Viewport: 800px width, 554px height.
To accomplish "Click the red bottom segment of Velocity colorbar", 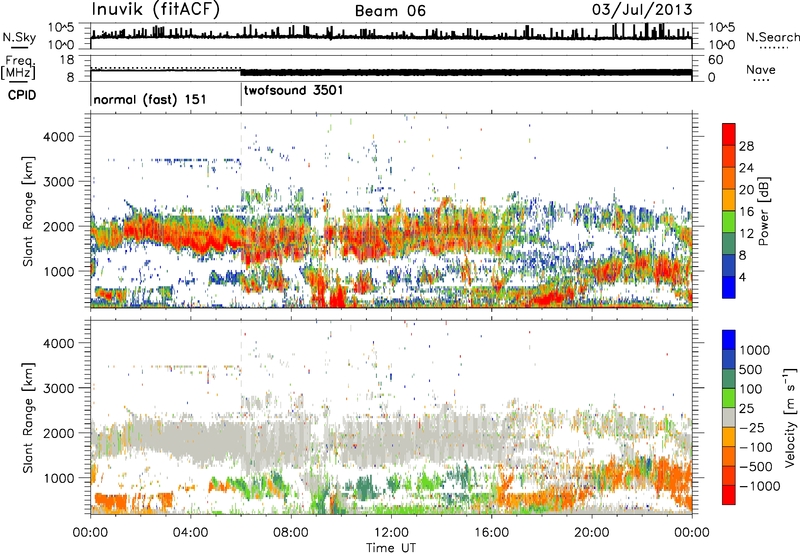I will pos(729,495).
